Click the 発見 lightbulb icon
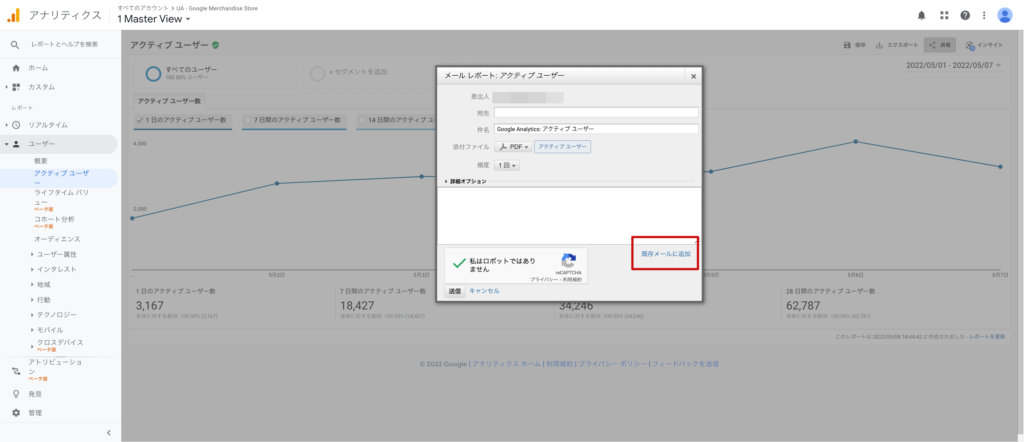The height and width of the screenshot is (442, 1024). 16,394
